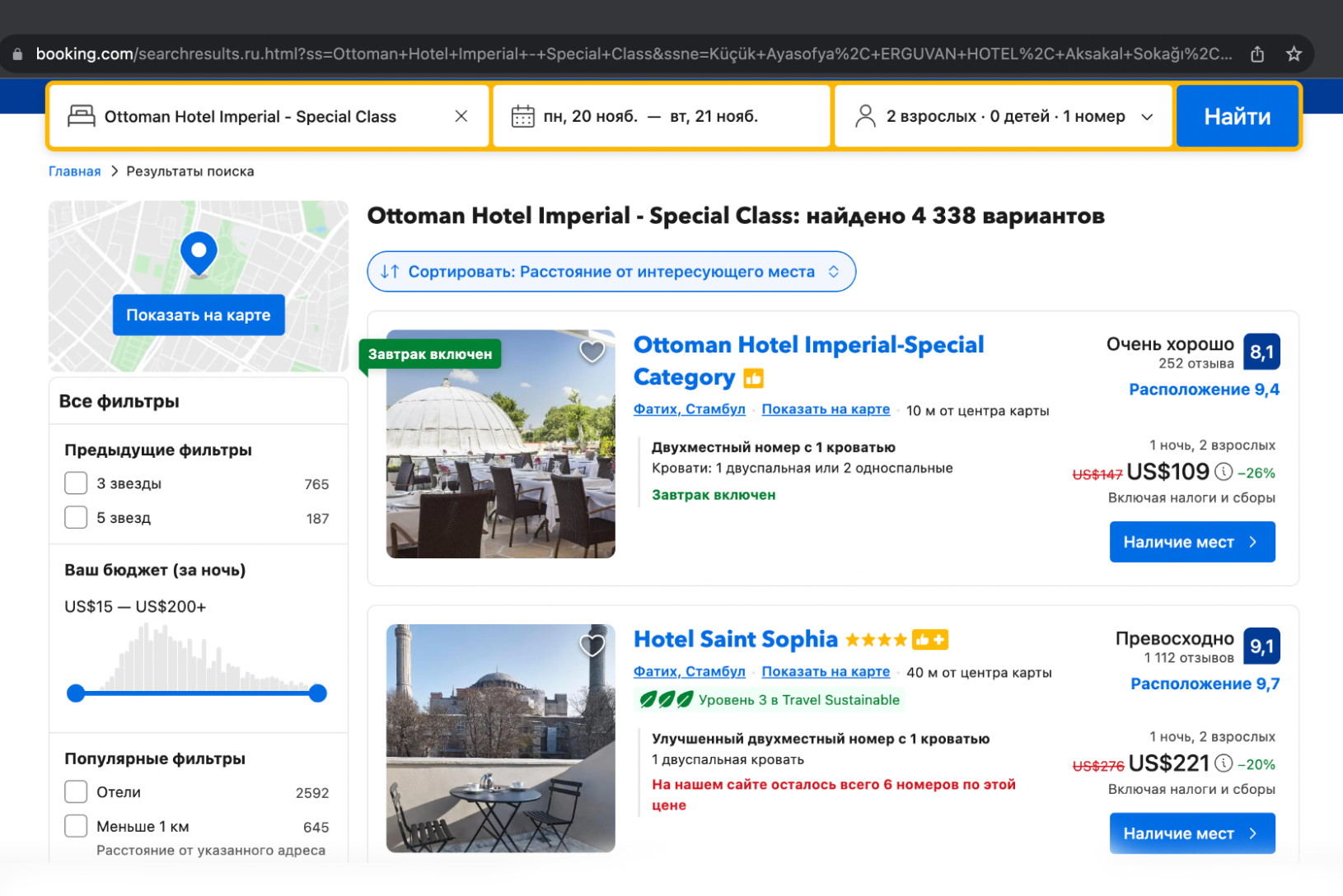Screen dimensions: 1343x896
Task: Check the '3 звезды' filter
Action: click(76, 483)
